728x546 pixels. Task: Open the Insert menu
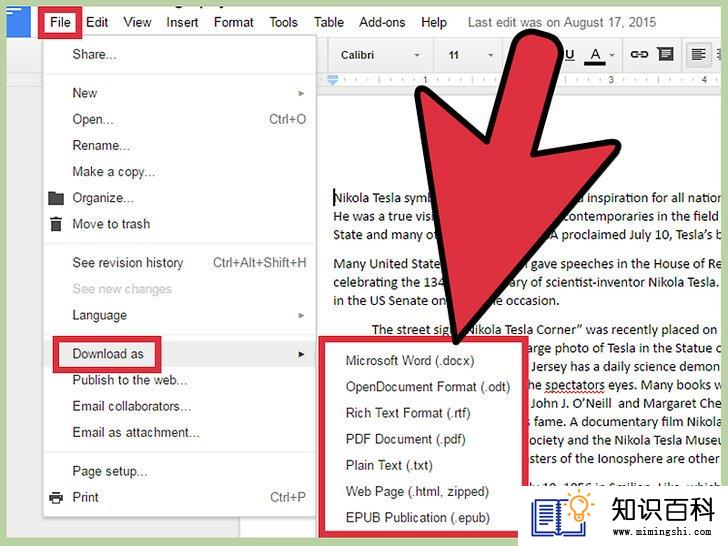[x=182, y=22]
